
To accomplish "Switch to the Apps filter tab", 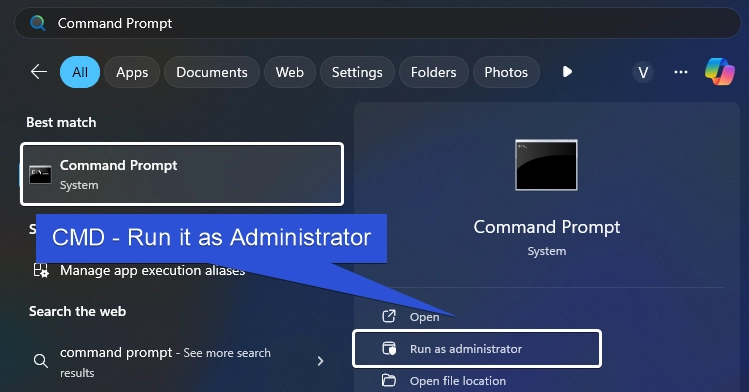I will point(132,72).
